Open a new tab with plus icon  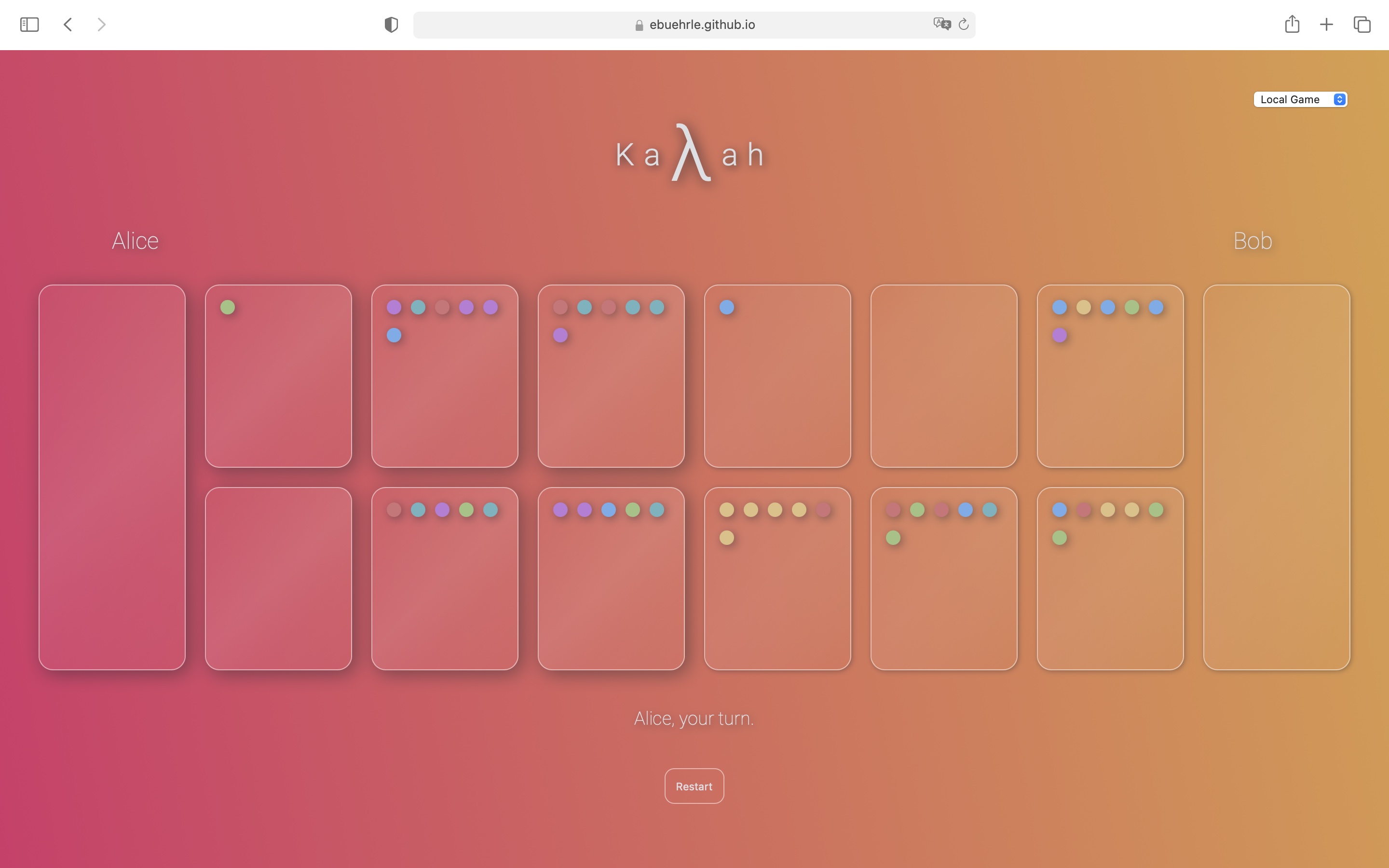click(x=1326, y=25)
